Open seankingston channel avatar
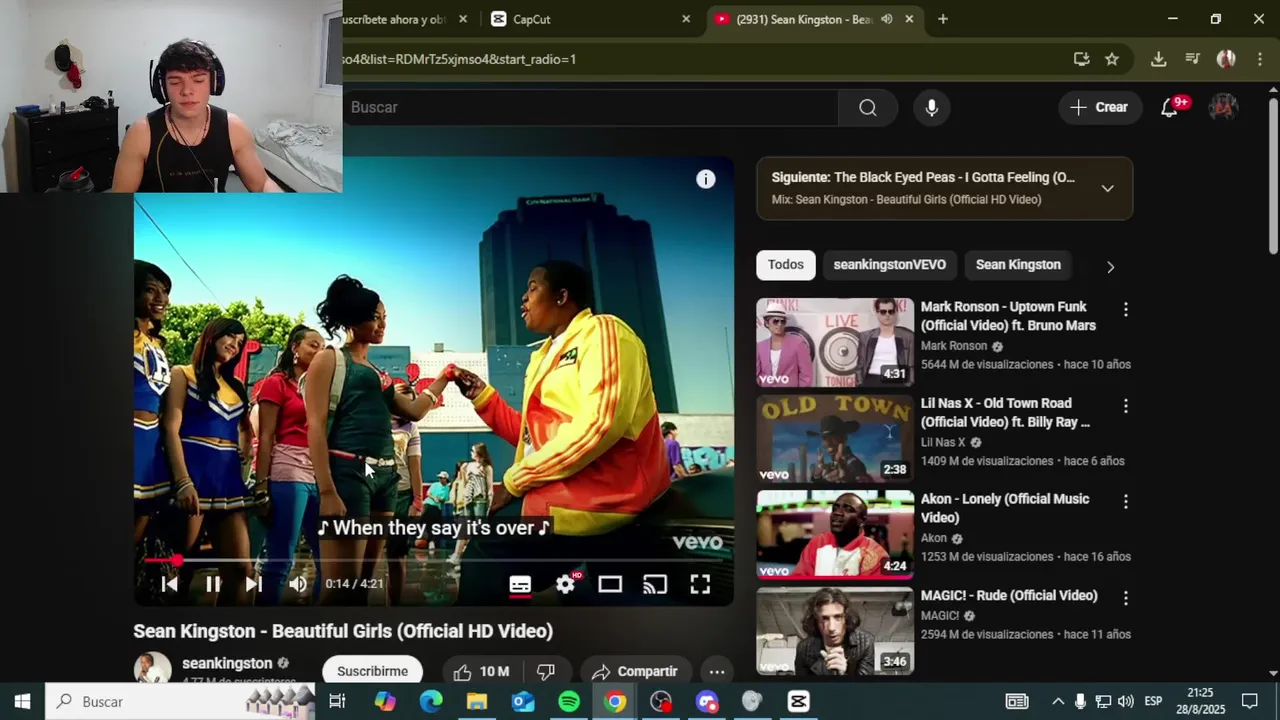The width and height of the screenshot is (1280, 720). tap(153, 668)
